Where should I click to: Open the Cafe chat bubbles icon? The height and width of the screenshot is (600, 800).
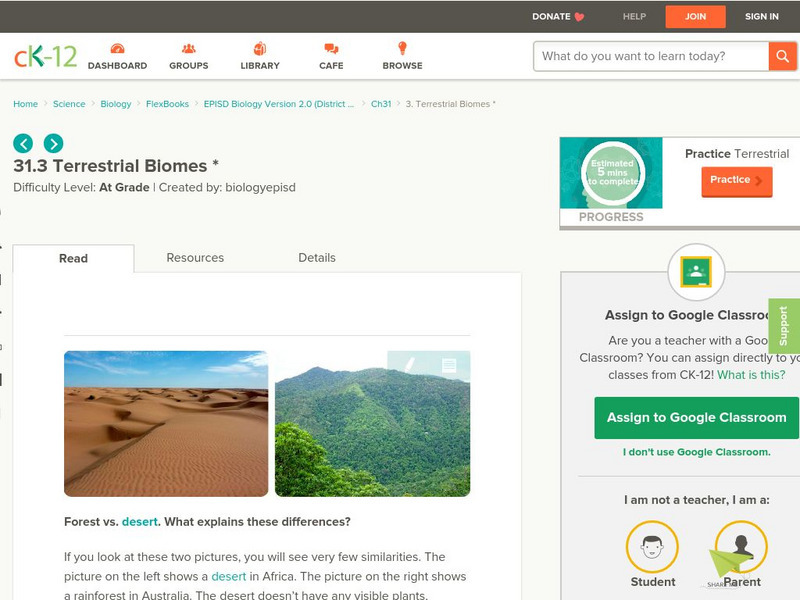331,49
